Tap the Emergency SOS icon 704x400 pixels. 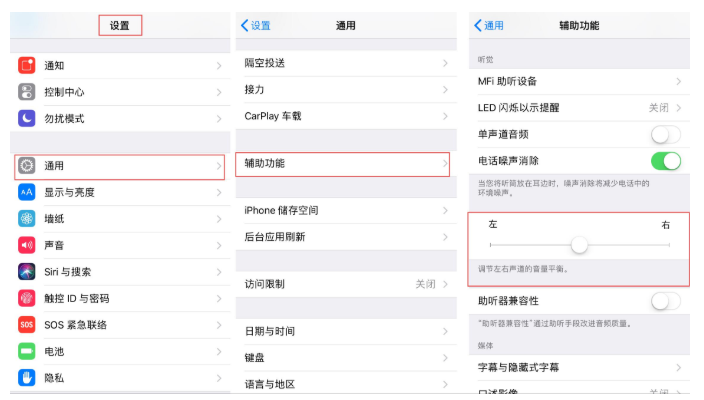coord(27,325)
